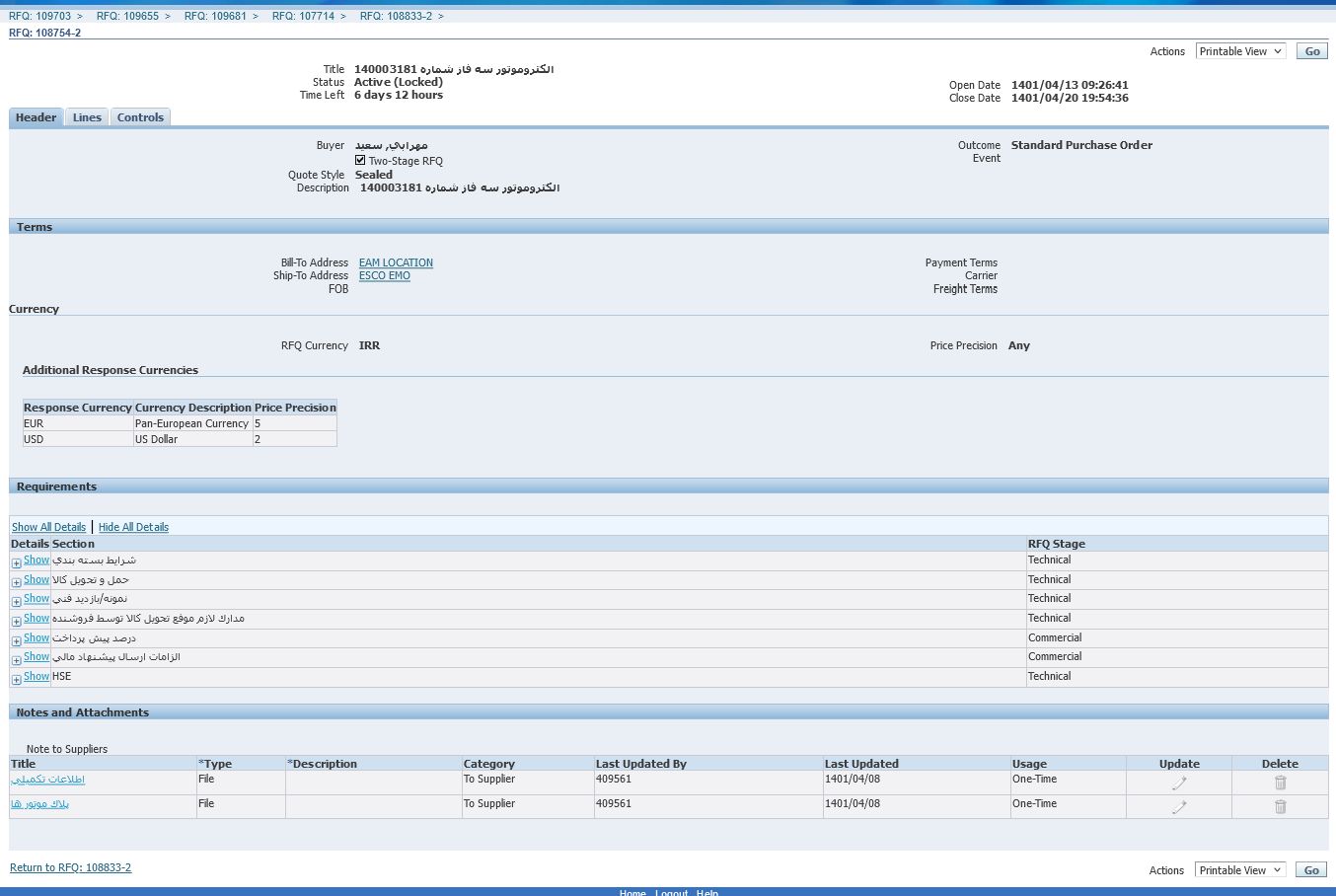Screen dimensions: 1336x896
Task: Switch to the Header tab
Action: 36,117
